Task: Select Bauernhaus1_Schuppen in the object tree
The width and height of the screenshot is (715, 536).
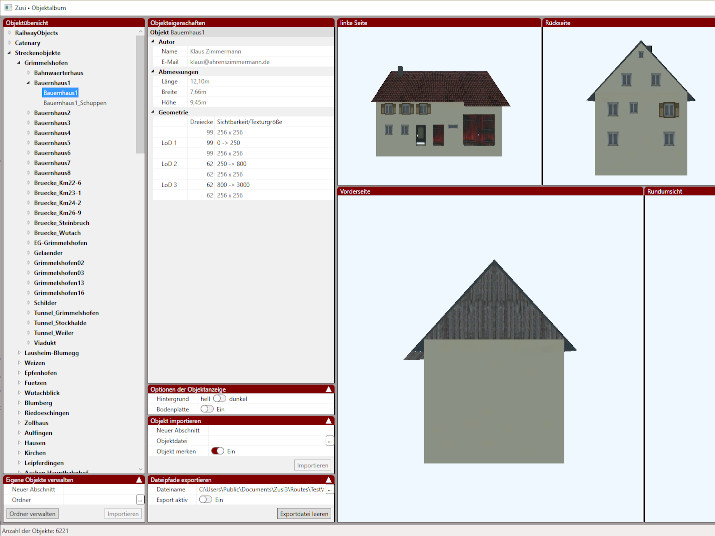Action: pyautogui.click(x=75, y=102)
